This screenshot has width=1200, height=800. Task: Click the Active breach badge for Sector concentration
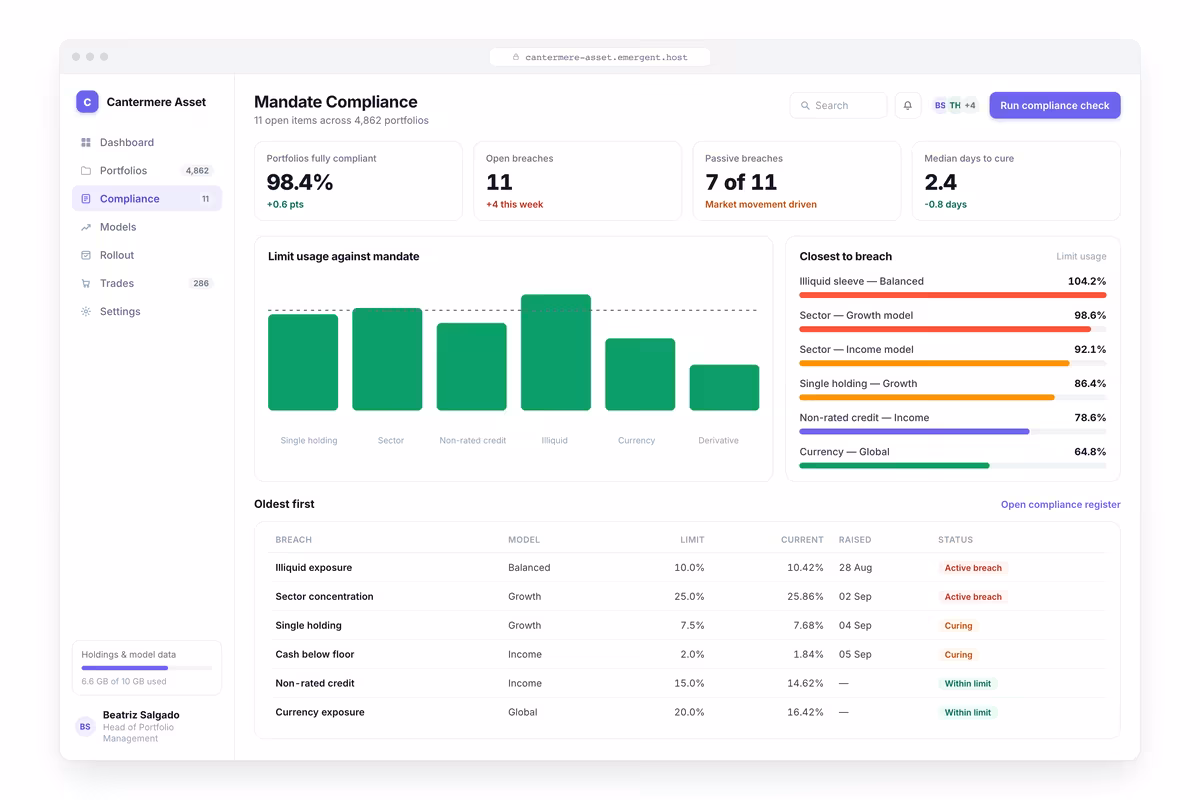click(973, 597)
